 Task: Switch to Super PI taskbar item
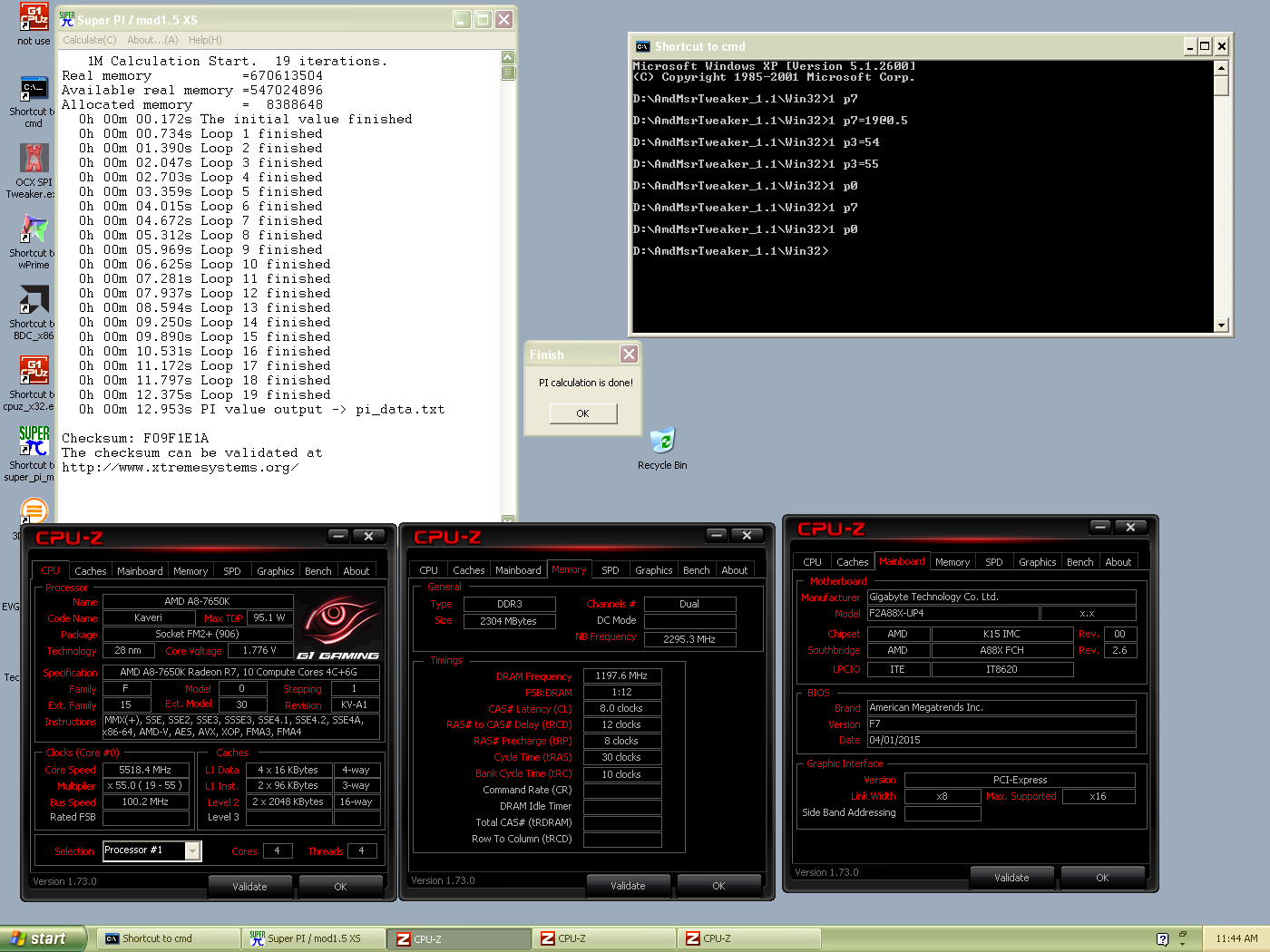click(x=314, y=938)
